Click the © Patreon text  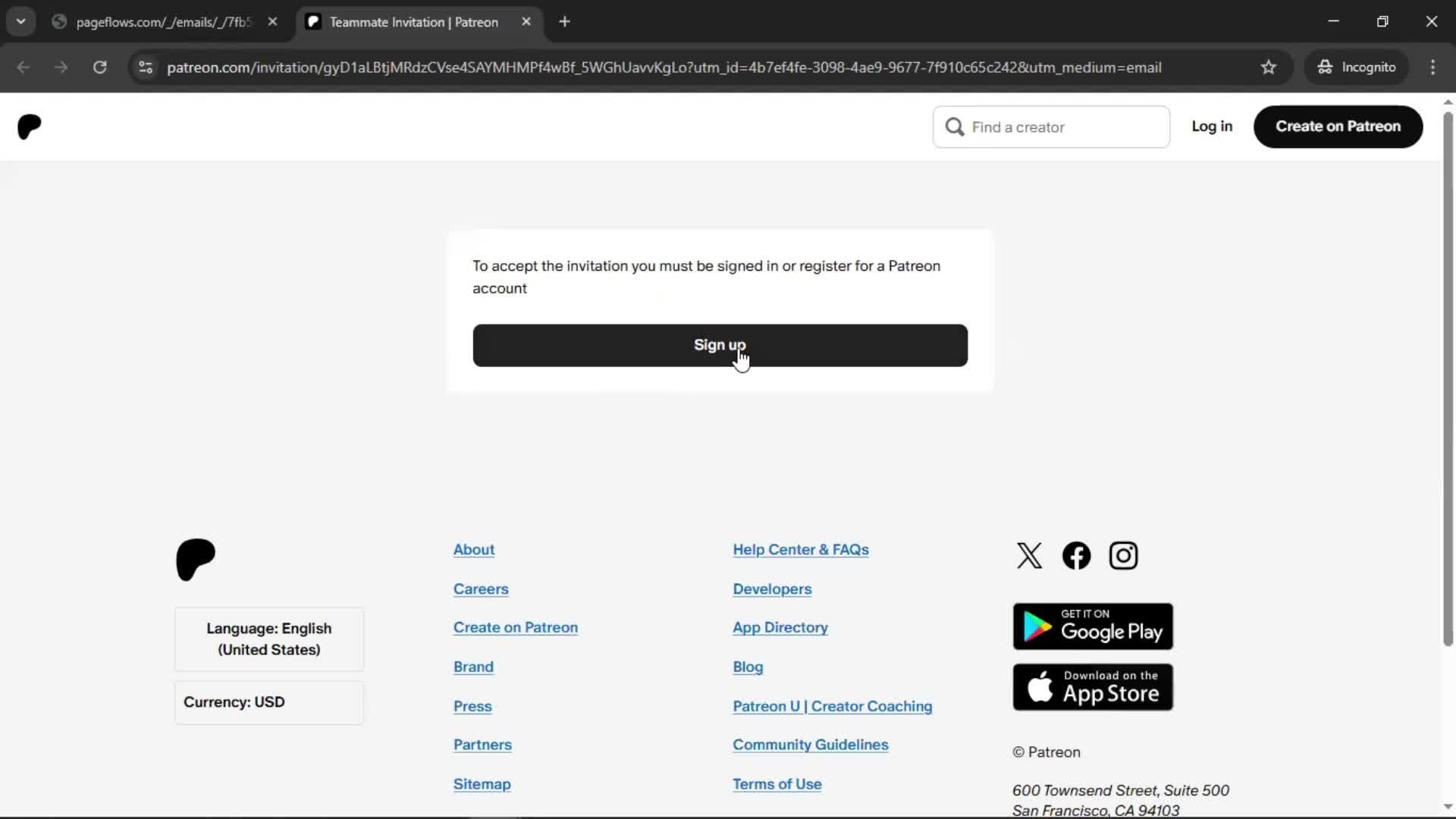pos(1046,752)
